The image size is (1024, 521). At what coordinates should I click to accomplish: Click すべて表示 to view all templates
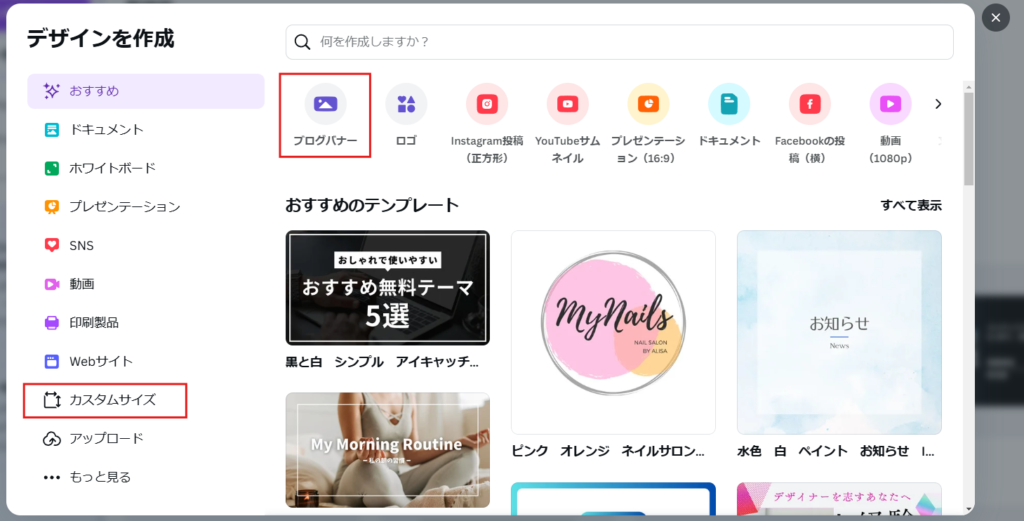(910, 205)
